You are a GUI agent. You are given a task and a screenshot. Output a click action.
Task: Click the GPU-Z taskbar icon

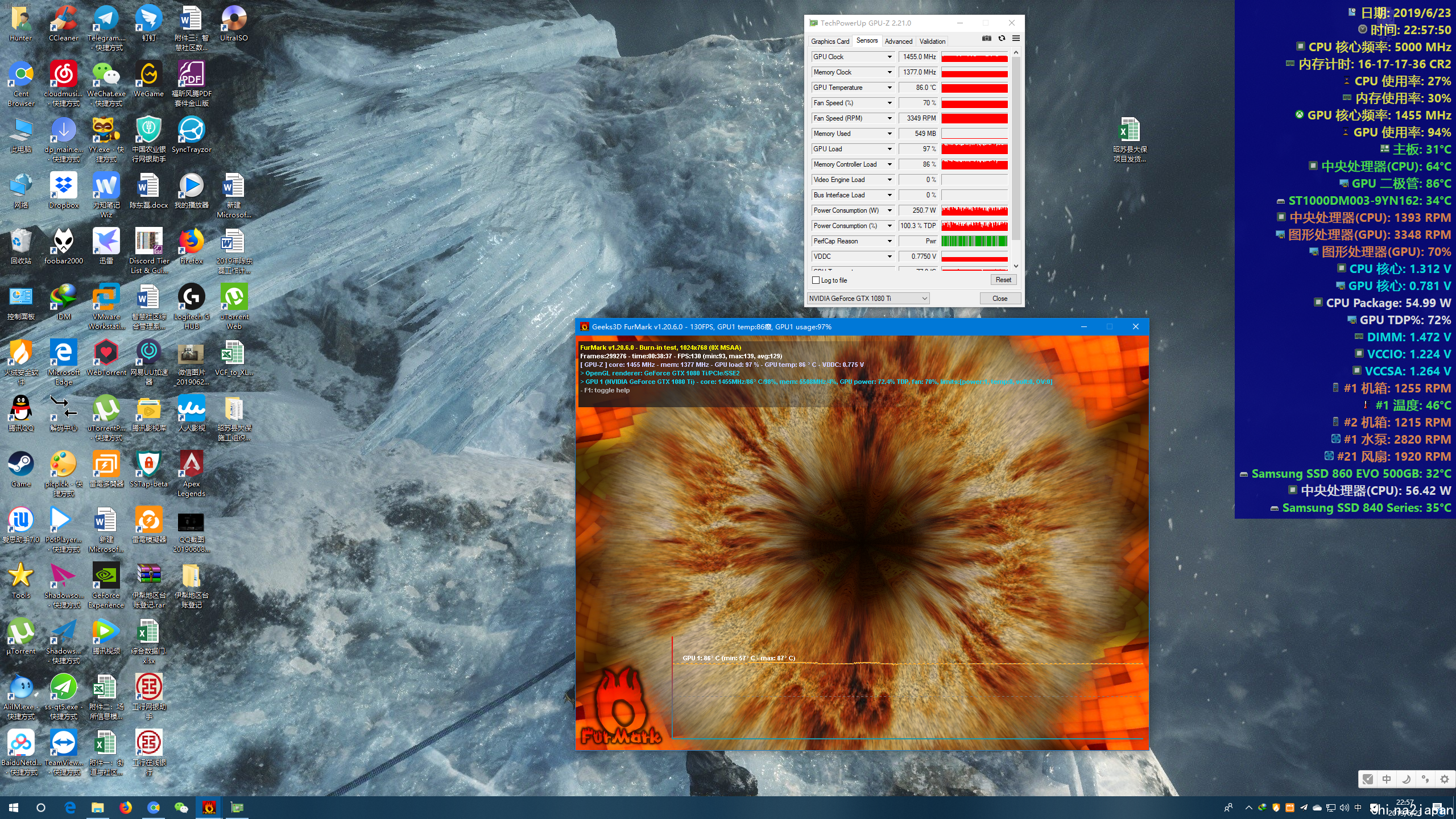pyautogui.click(x=237, y=808)
